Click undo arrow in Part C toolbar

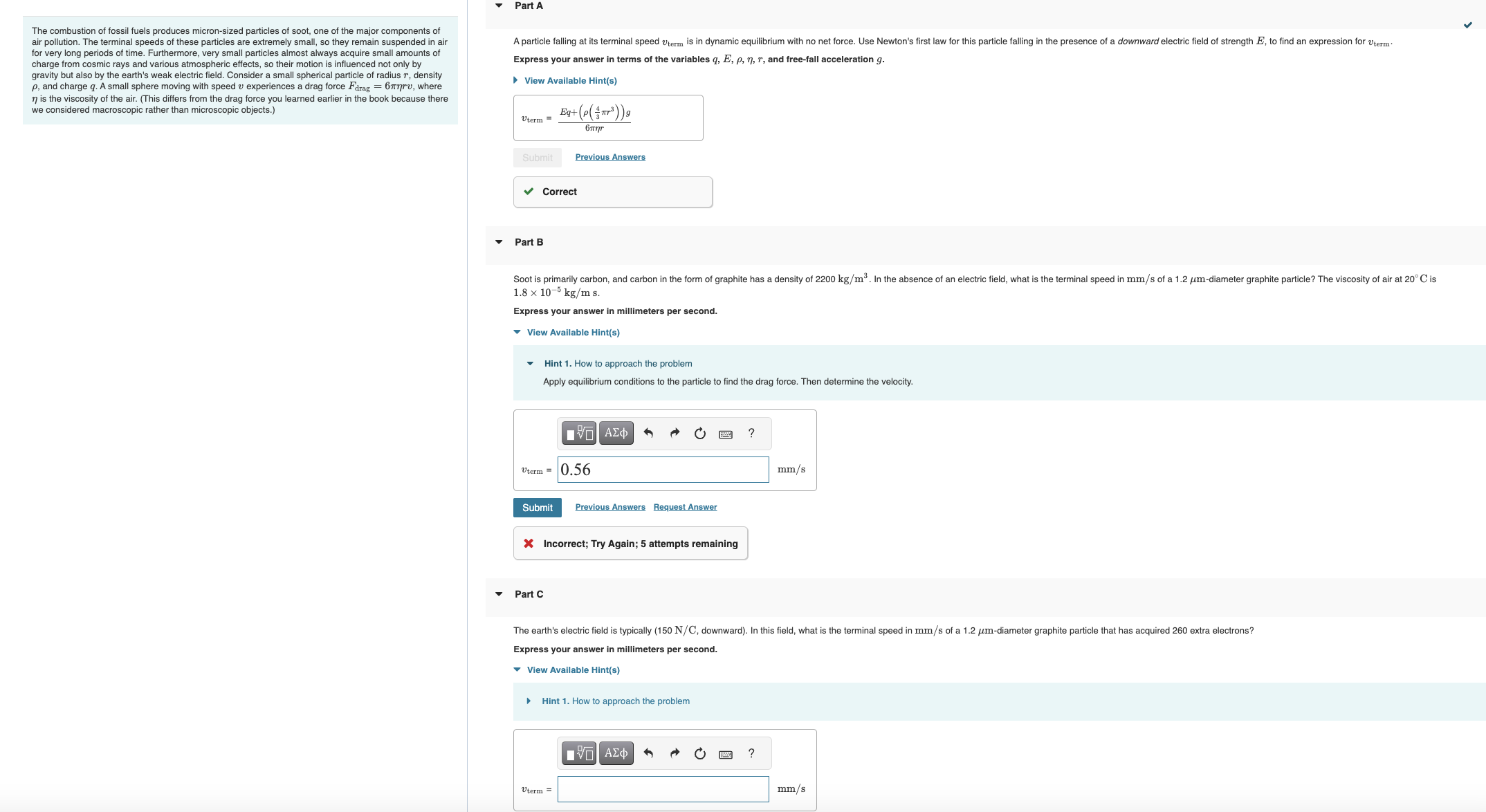pyautogui.click(x=648, y=753)
